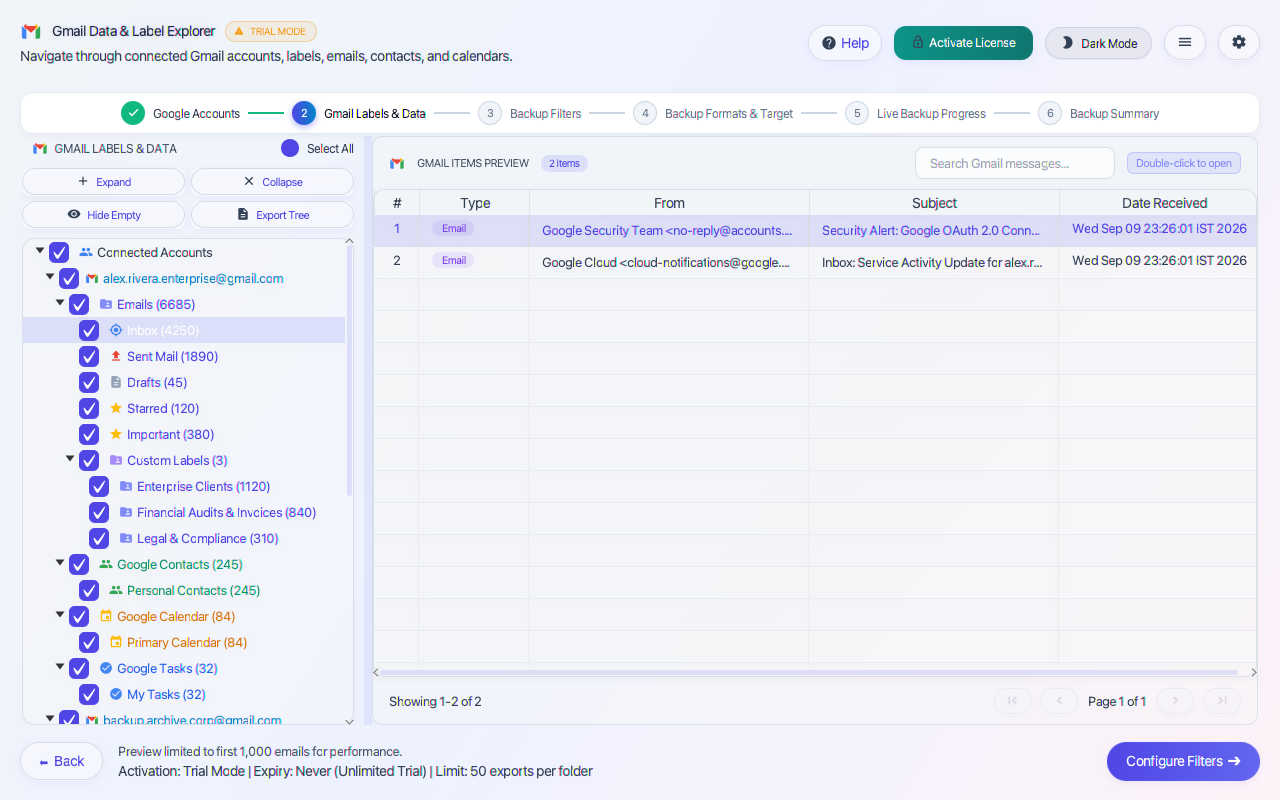Viewport: 1280px width, 800px height.
Task: Collapse the Connected Accounts tree node
Action: pos(40,251)
